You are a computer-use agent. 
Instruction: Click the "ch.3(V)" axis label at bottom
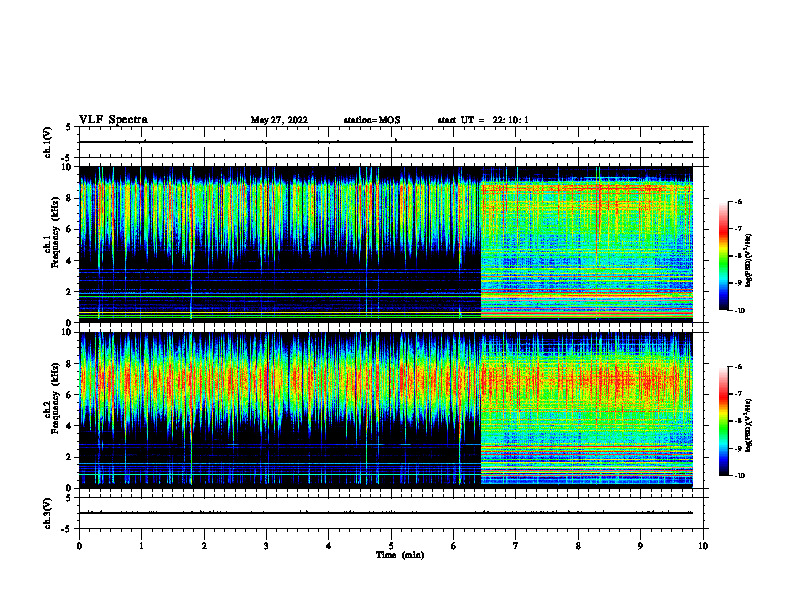tap(48, 513)
